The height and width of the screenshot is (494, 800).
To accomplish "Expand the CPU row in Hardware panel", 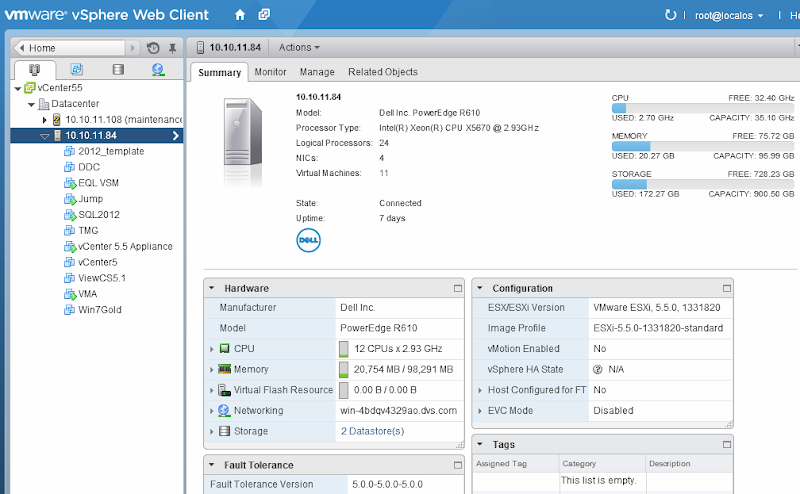I will (212, 349).
